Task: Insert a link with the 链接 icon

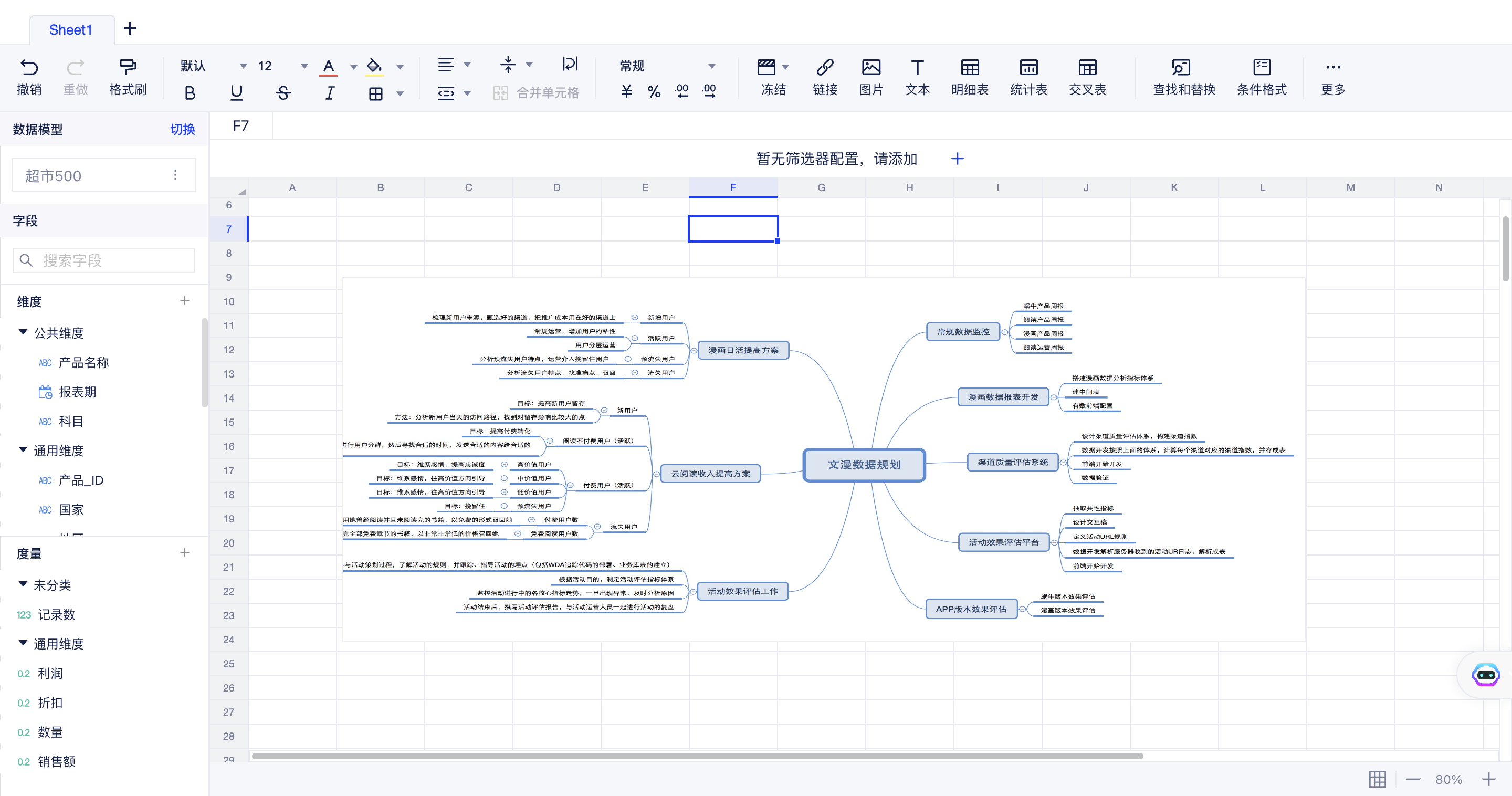Action: pyautogui.click(x=825, y=68)
